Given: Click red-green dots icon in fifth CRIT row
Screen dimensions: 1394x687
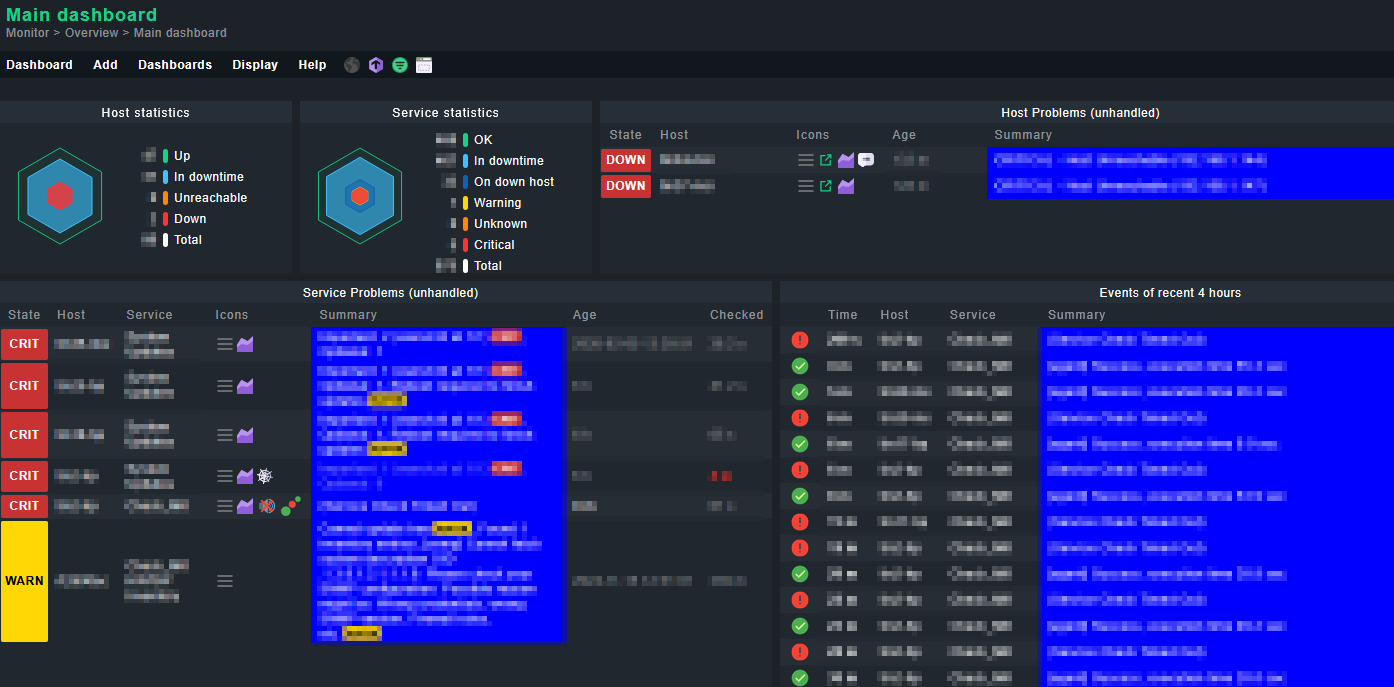Looking at the screenshot, I should (291, 507).
